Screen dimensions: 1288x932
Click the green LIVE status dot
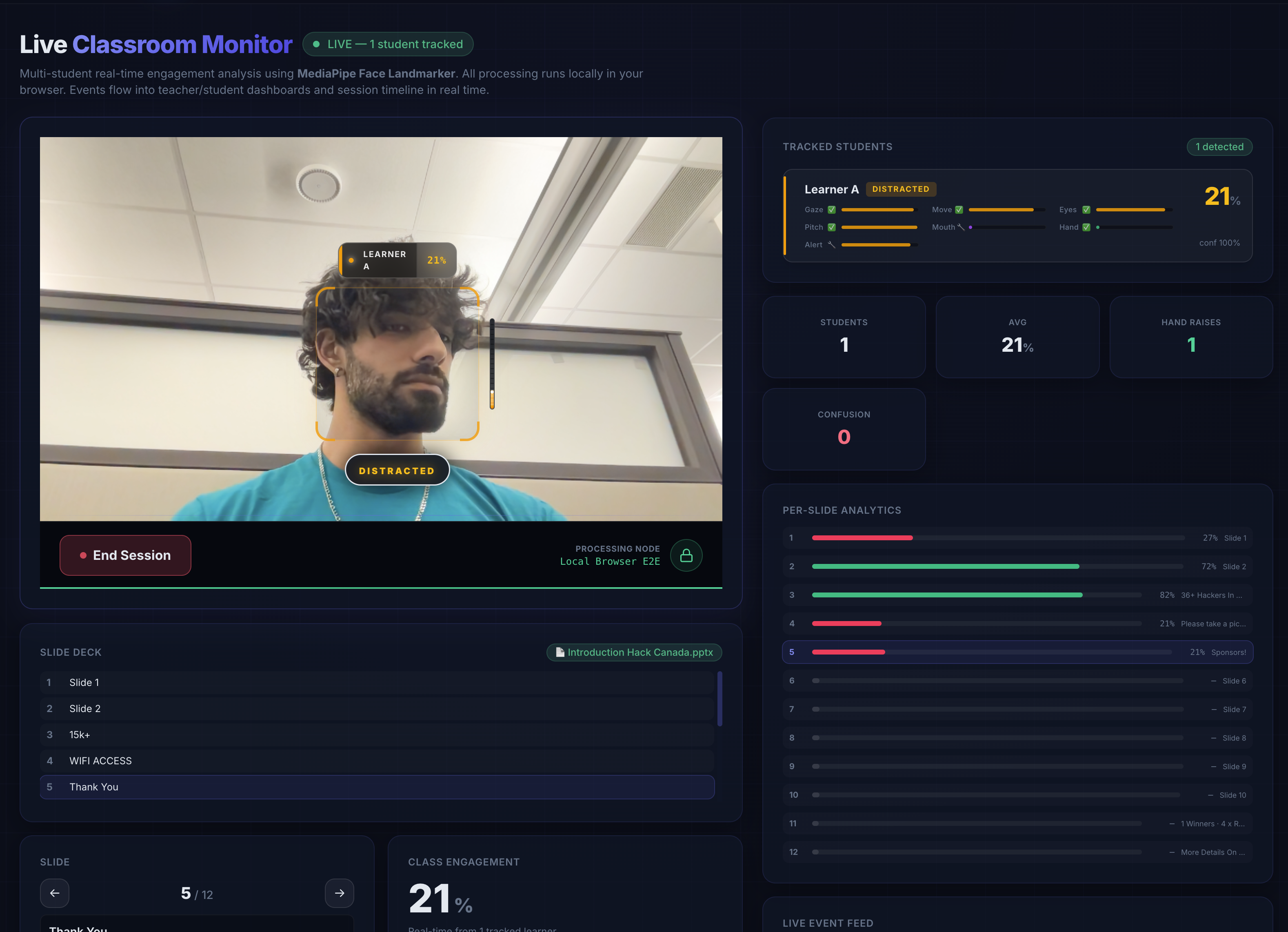(316, 44)
